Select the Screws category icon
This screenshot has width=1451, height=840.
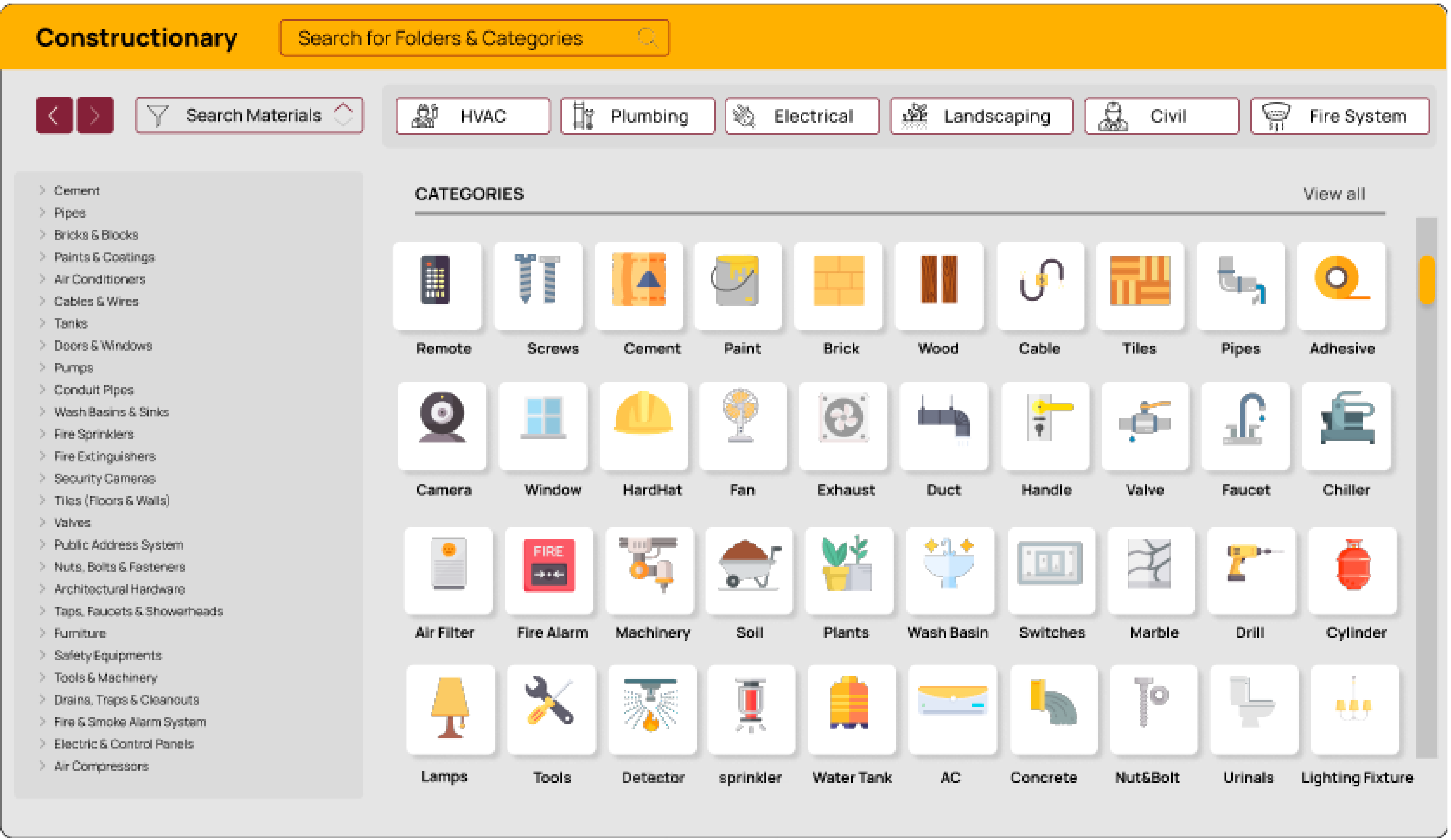pyautogui.click(x=538, y=286)
